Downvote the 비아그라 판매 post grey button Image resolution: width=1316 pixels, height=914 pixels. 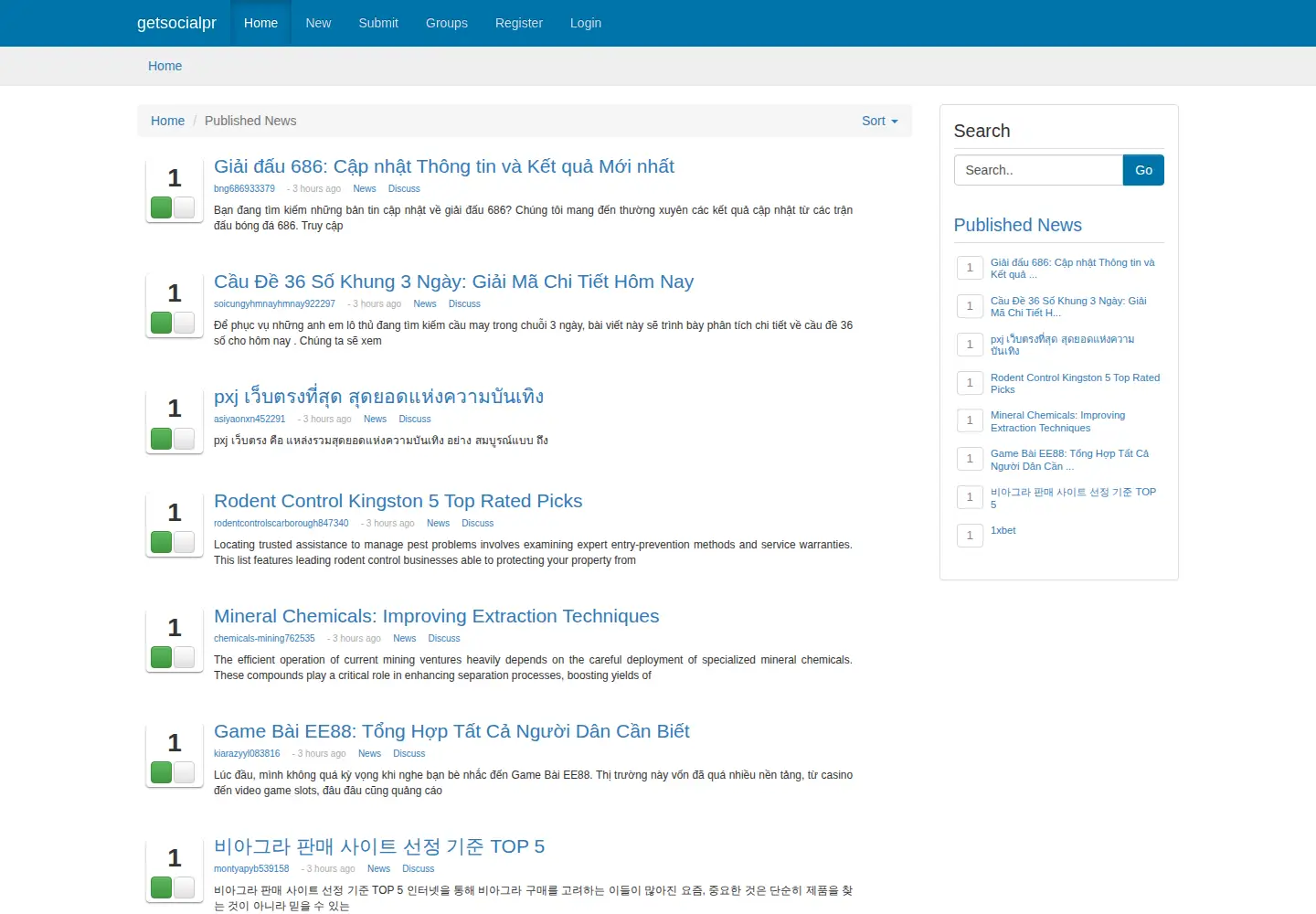coord(184,887)
